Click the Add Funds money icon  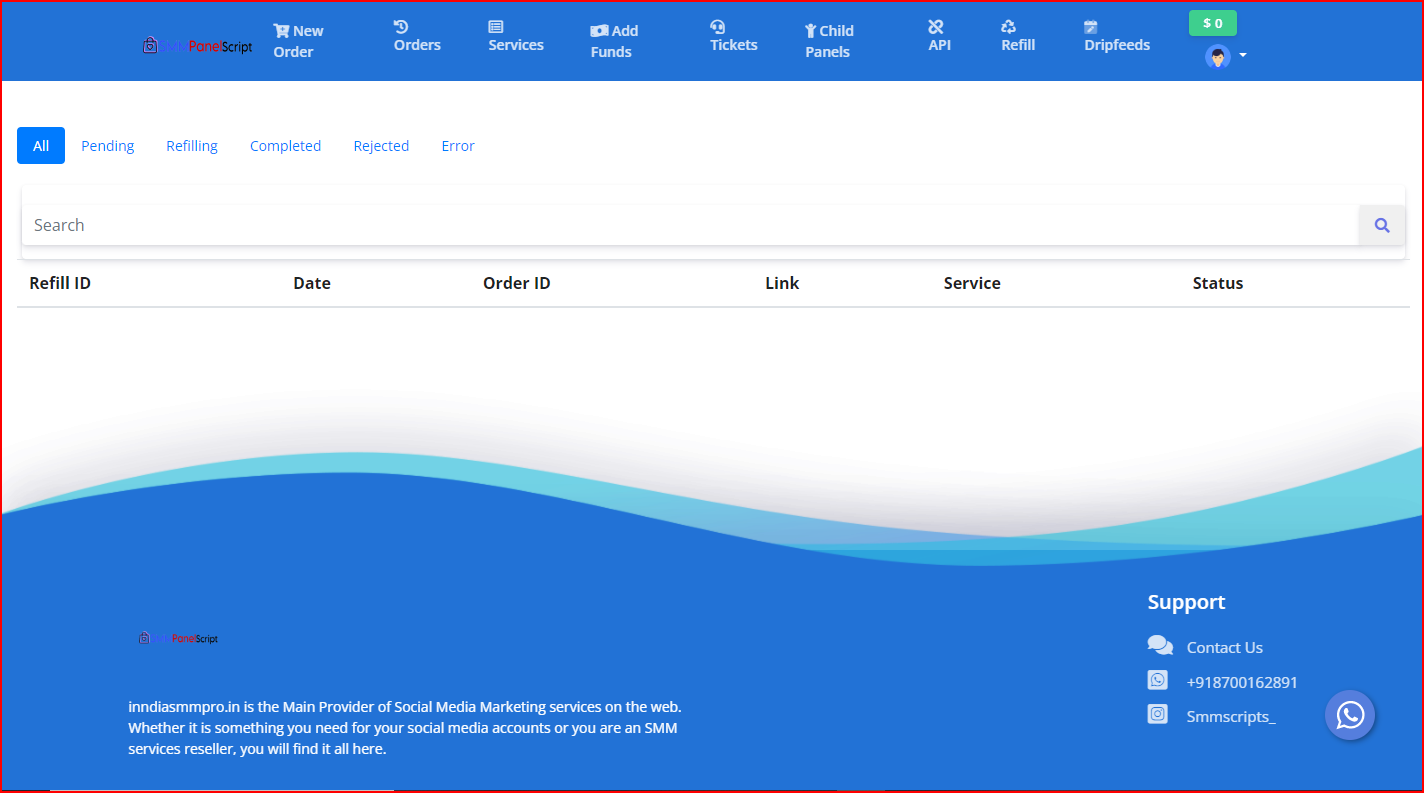[x=599, y=31]
